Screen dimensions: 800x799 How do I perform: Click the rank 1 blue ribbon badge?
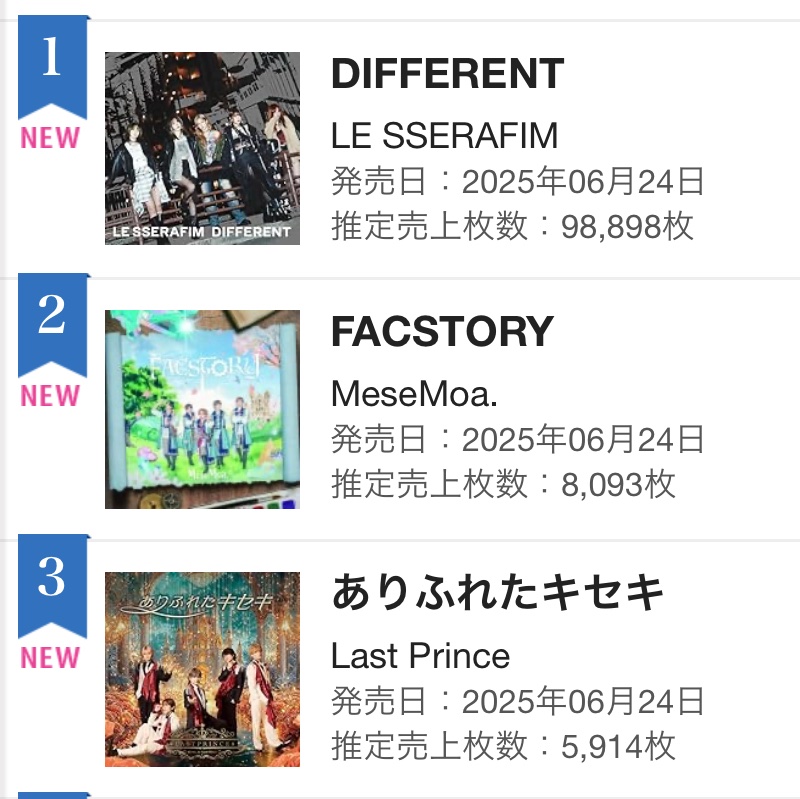53,67
